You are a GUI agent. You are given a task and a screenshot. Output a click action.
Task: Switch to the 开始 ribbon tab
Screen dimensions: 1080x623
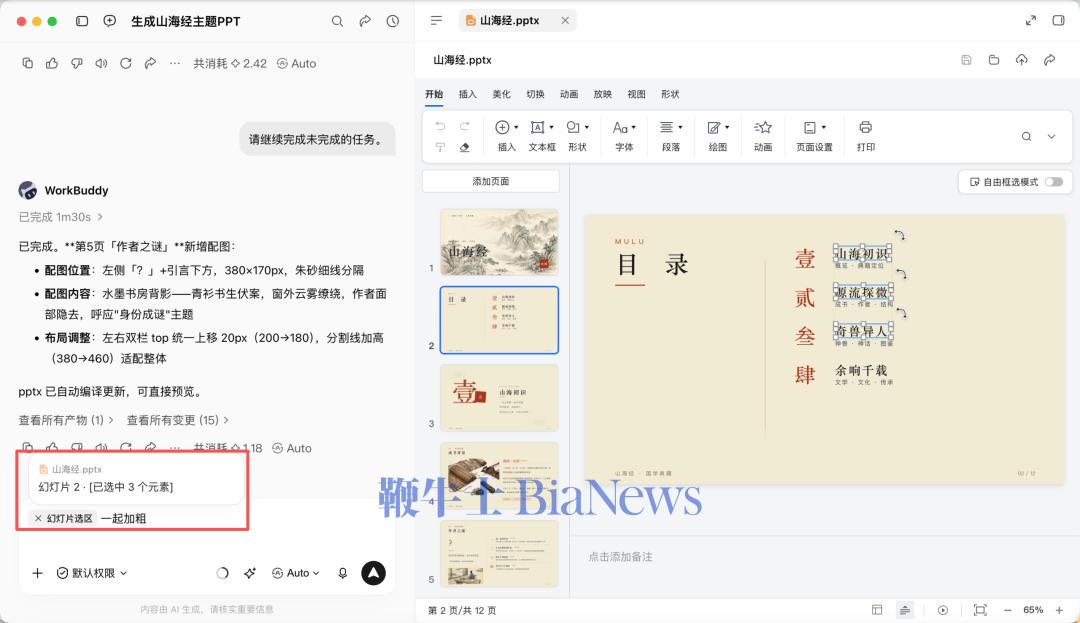tap(434, 94)
